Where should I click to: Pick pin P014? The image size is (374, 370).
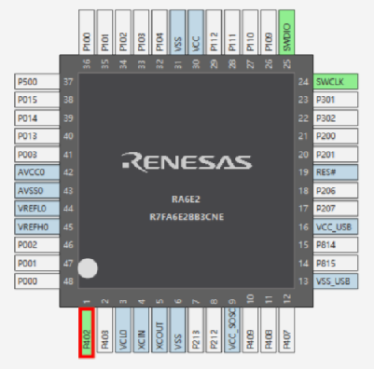[x=37, y=118]
